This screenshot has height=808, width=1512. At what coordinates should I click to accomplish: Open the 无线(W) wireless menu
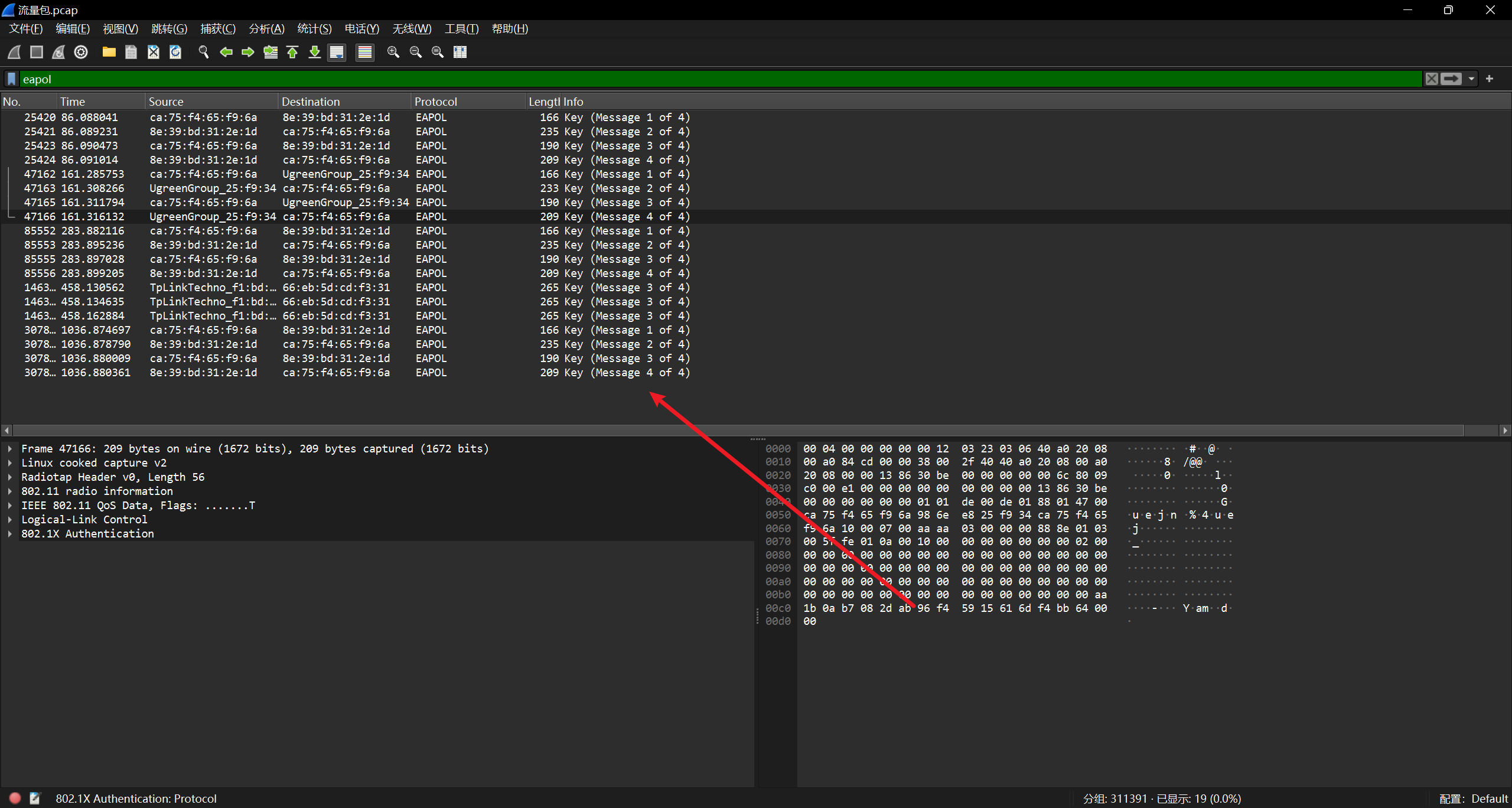tap(412, 29)
